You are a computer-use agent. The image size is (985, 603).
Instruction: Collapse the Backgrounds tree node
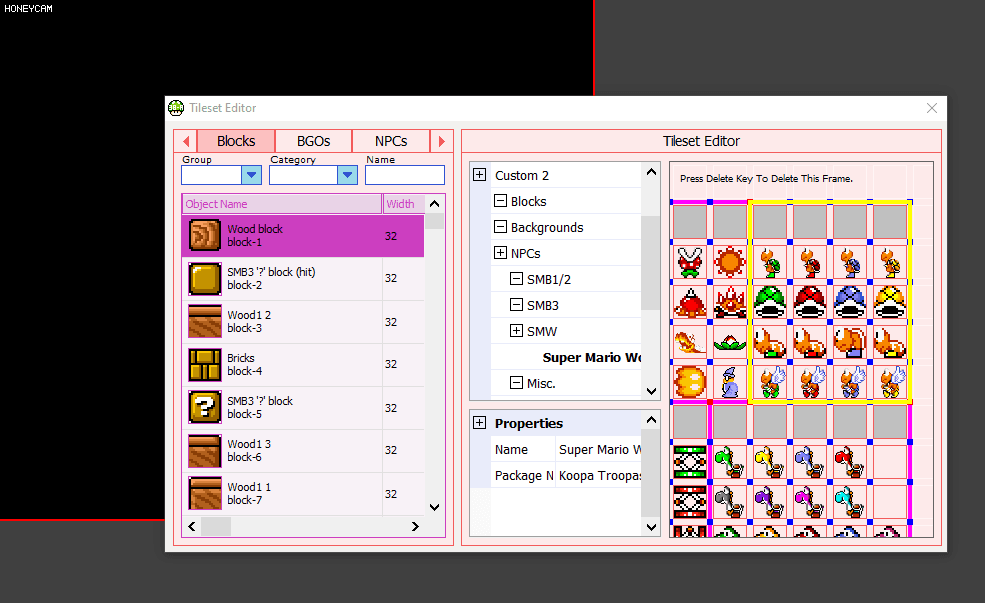tap(500, 227)
